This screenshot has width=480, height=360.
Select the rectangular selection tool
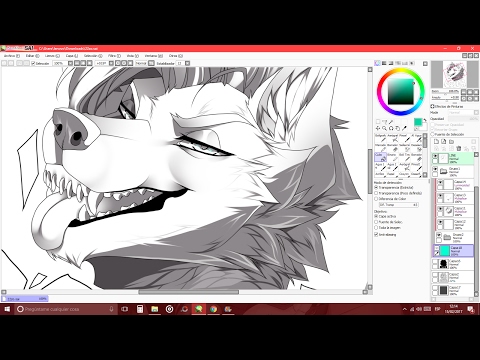(378, 122)
